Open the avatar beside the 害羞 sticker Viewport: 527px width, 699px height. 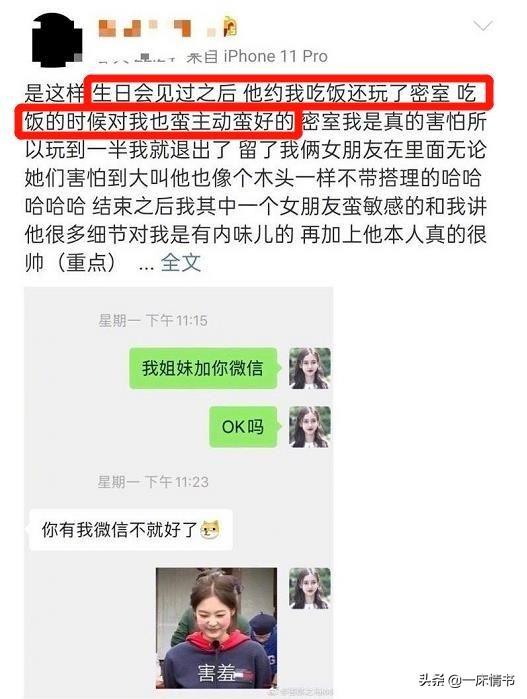click(x=310, y=588)
